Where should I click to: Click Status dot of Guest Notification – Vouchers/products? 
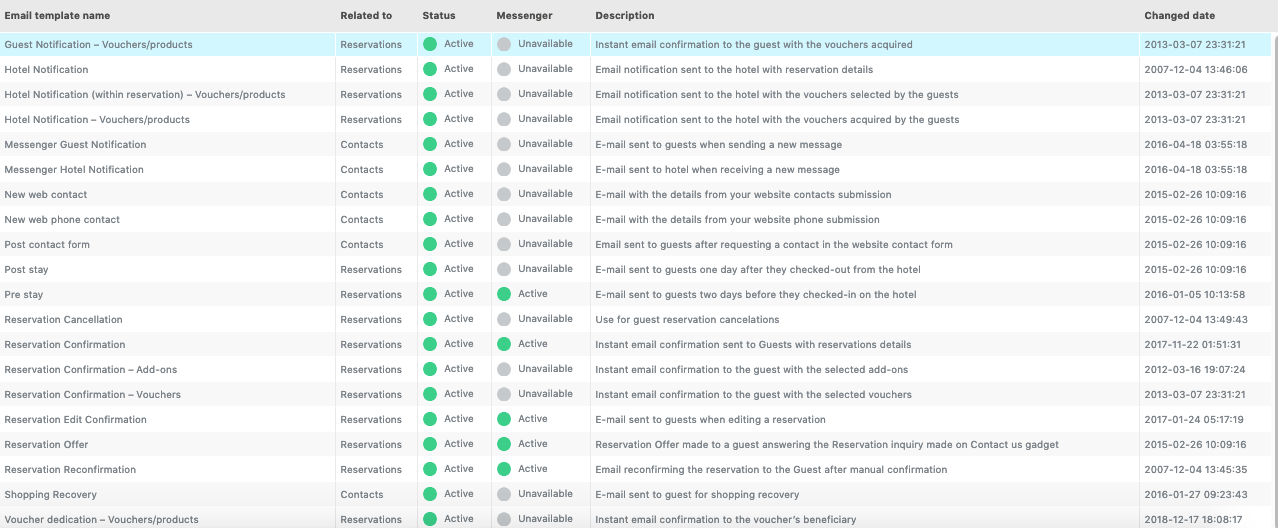(x=430, y=44)
